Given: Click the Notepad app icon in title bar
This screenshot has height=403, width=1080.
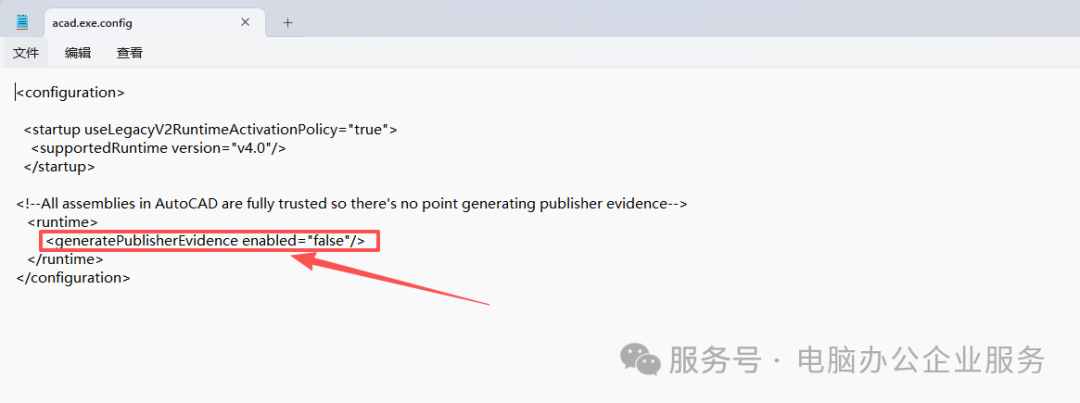Looking at the screenshot, I should [x=22, y=22].
